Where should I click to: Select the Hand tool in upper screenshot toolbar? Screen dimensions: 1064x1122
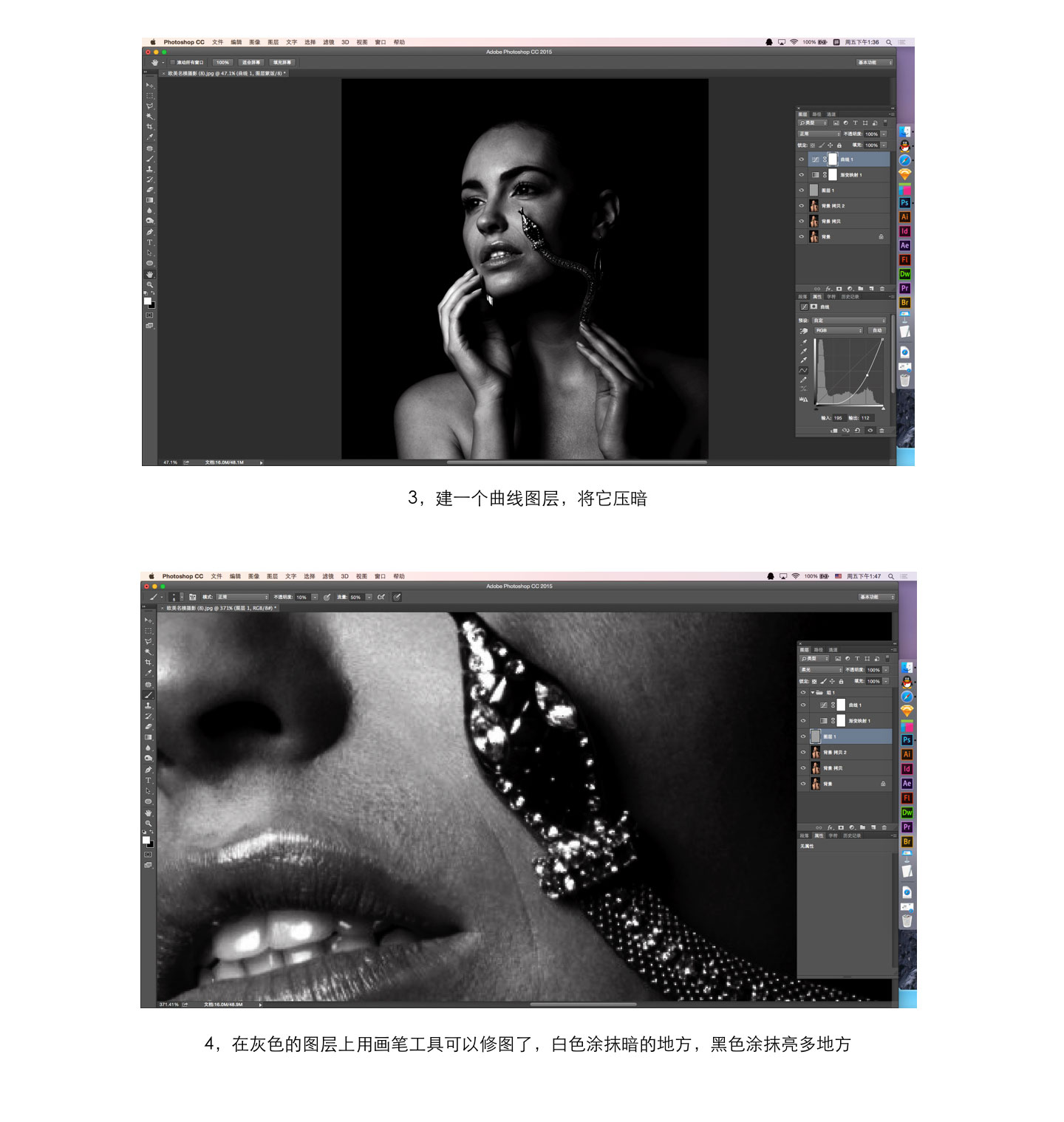(149, 273)
